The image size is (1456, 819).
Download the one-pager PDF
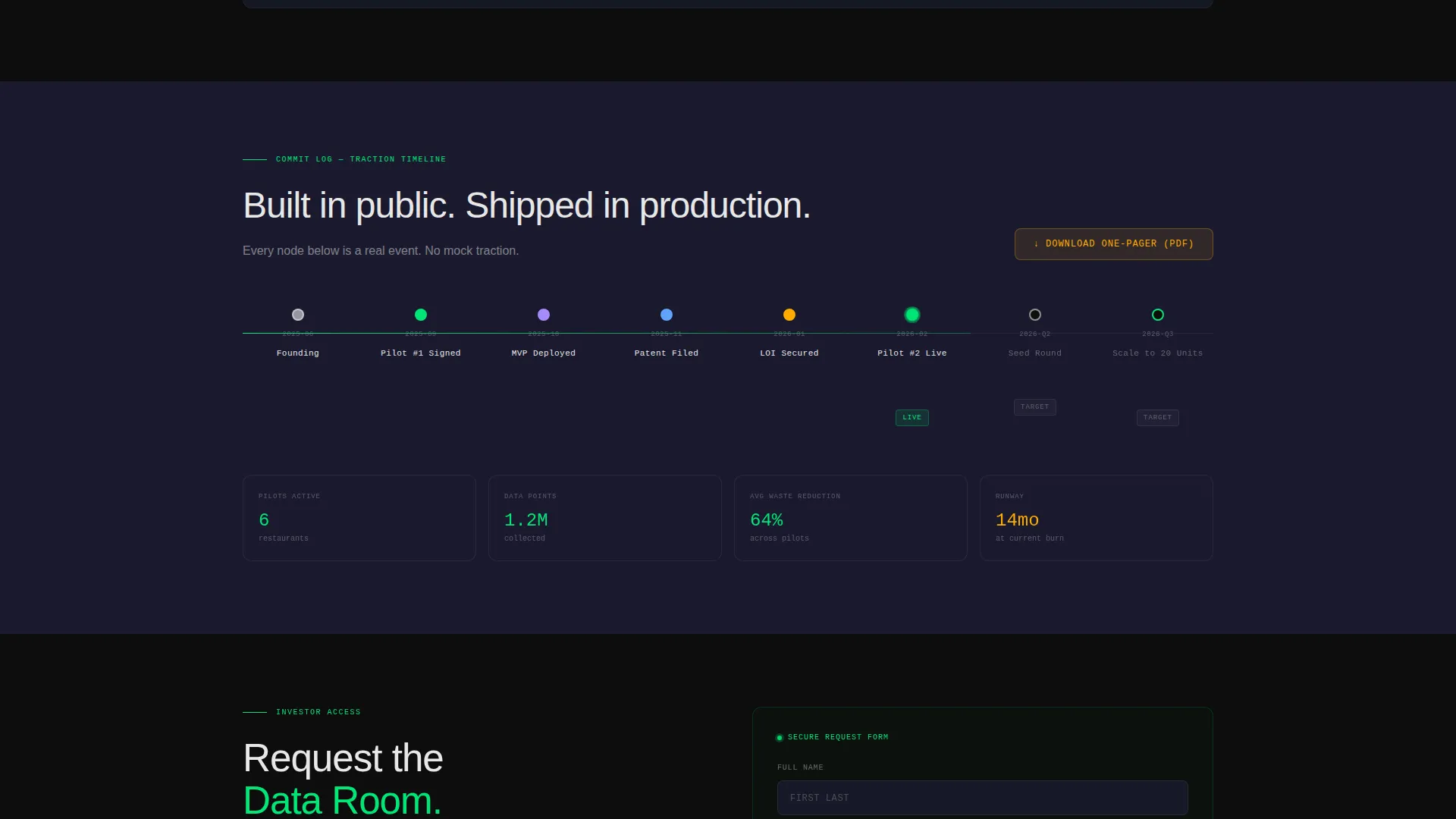[1114, 244]
